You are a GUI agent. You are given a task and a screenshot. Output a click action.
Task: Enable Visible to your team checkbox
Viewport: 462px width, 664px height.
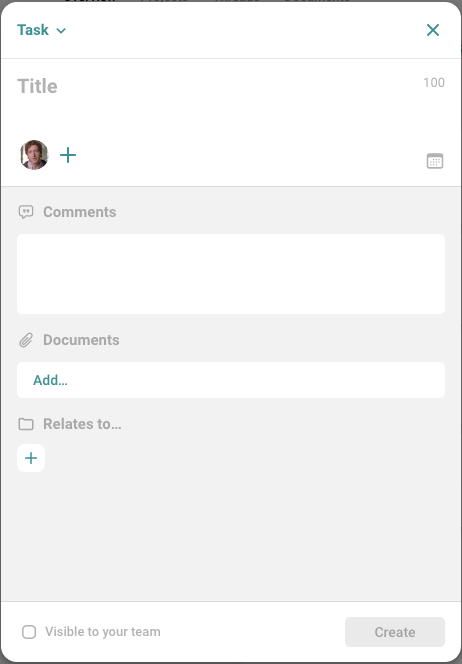point(29,632)
